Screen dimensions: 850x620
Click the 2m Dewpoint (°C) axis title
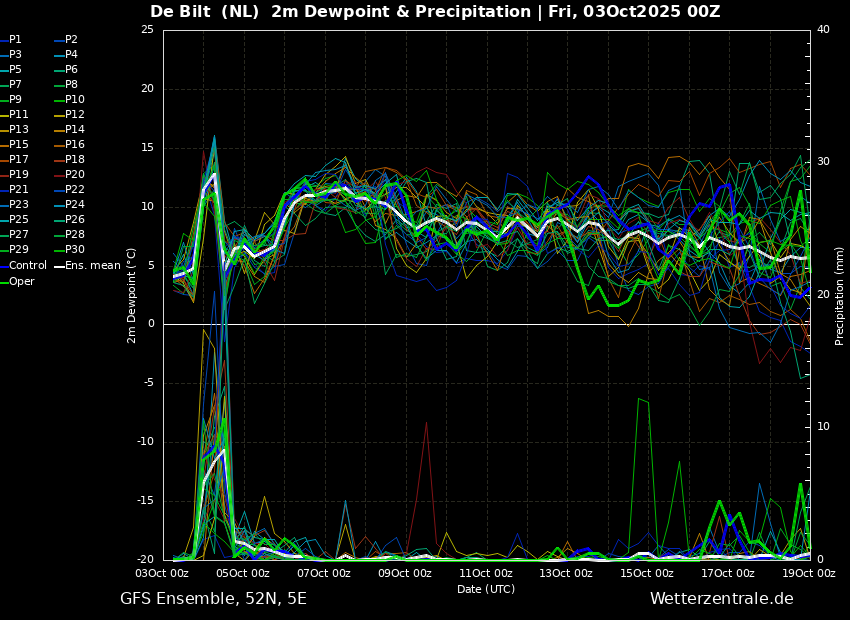click(131, 295)
